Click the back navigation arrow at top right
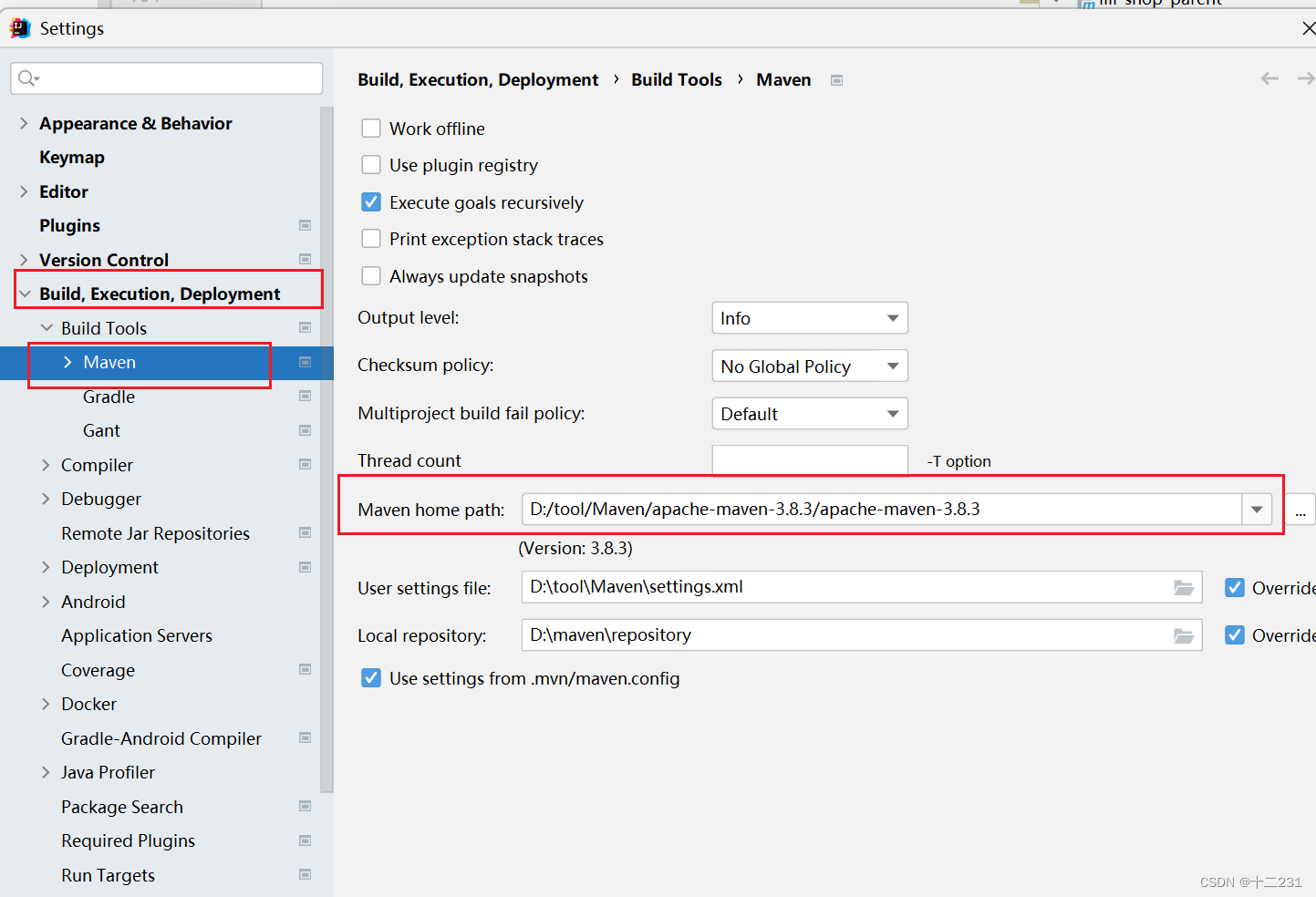This screenshot has height=897, width=1316. pyautogui.click(x=1269, y=78)
